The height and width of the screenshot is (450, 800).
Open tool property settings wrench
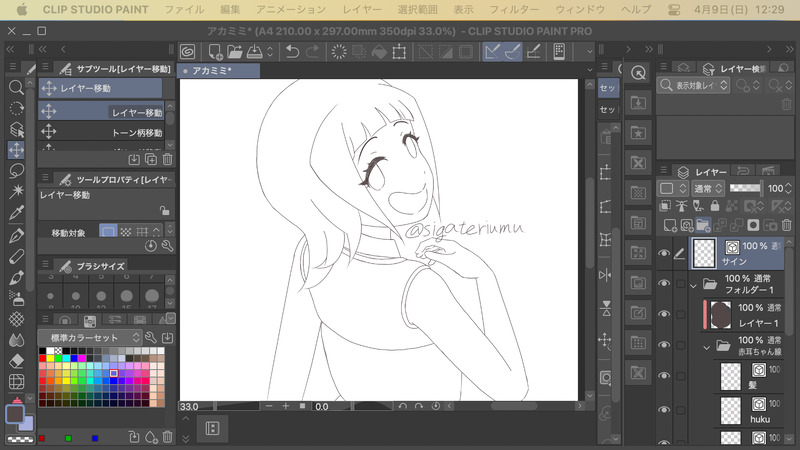coord(167,246)
